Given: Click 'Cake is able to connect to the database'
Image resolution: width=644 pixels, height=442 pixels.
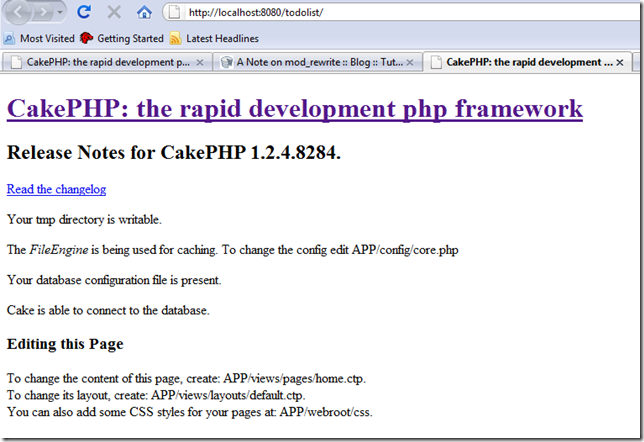Looking at the screenshot, I should click(x=108, y=310).
